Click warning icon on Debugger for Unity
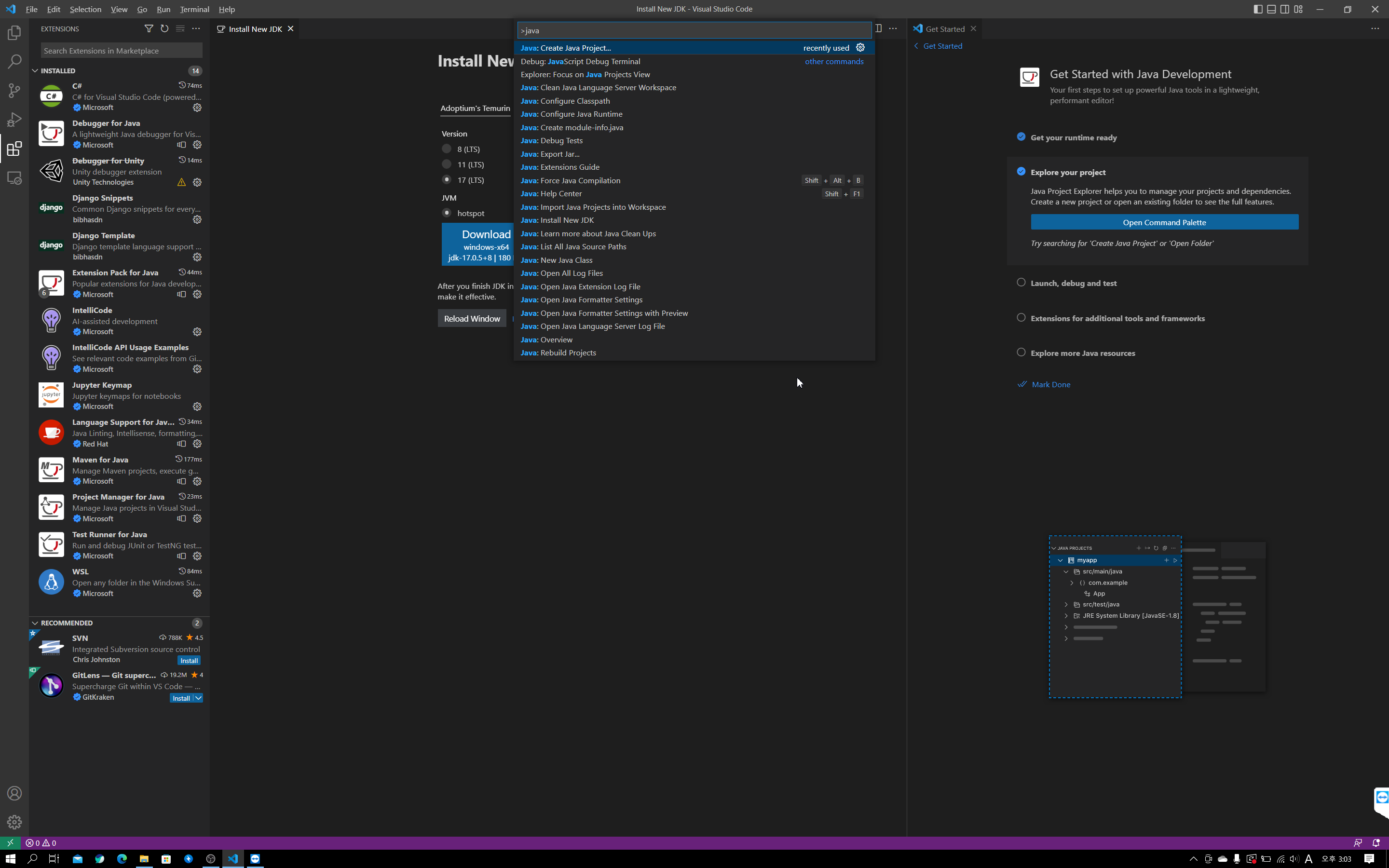This screenshot has width=1389, height=868. [181, 182]
